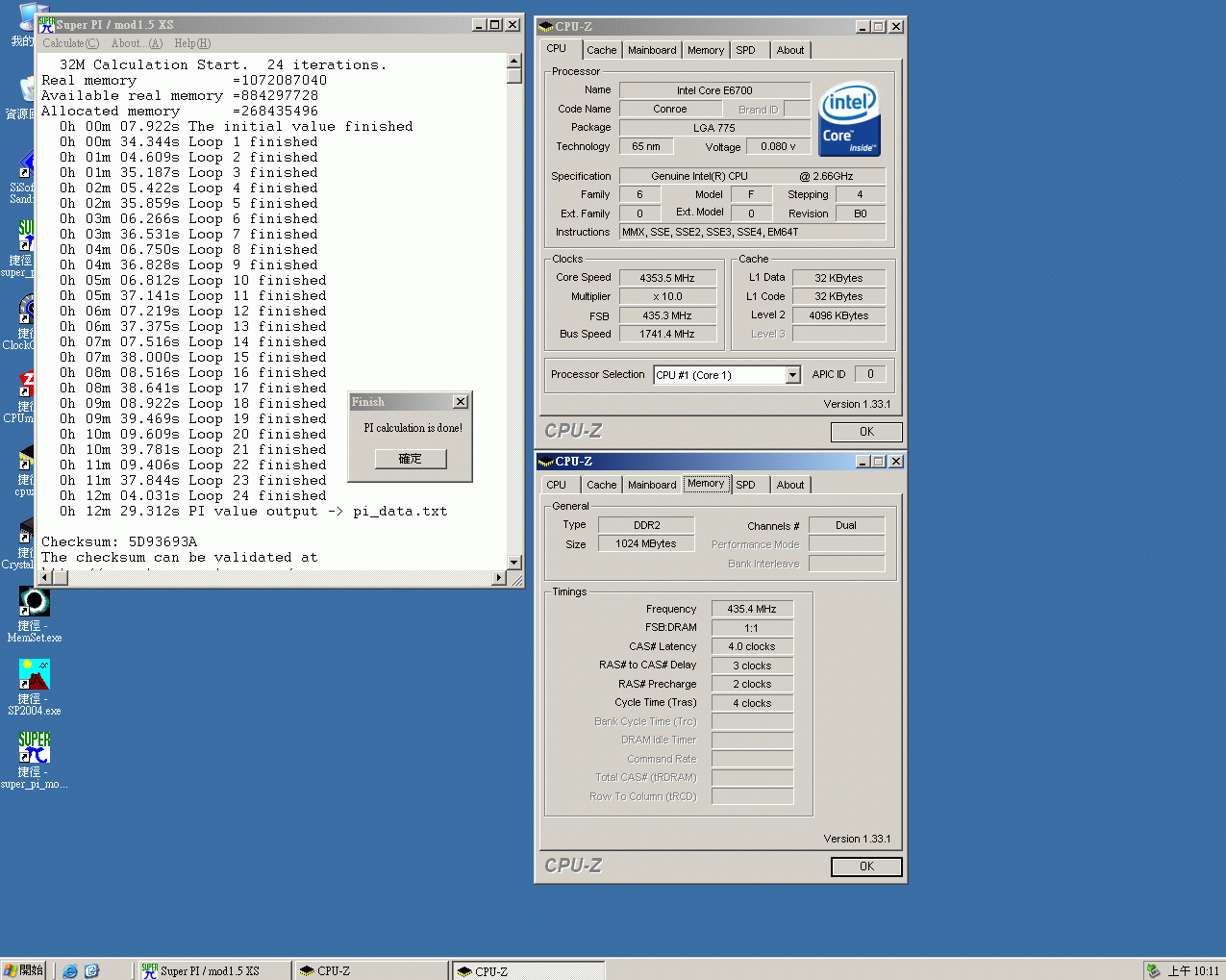The image size is (1226, 980).
Task: Open the Calculate menu in Super PI
Action: 70,43
